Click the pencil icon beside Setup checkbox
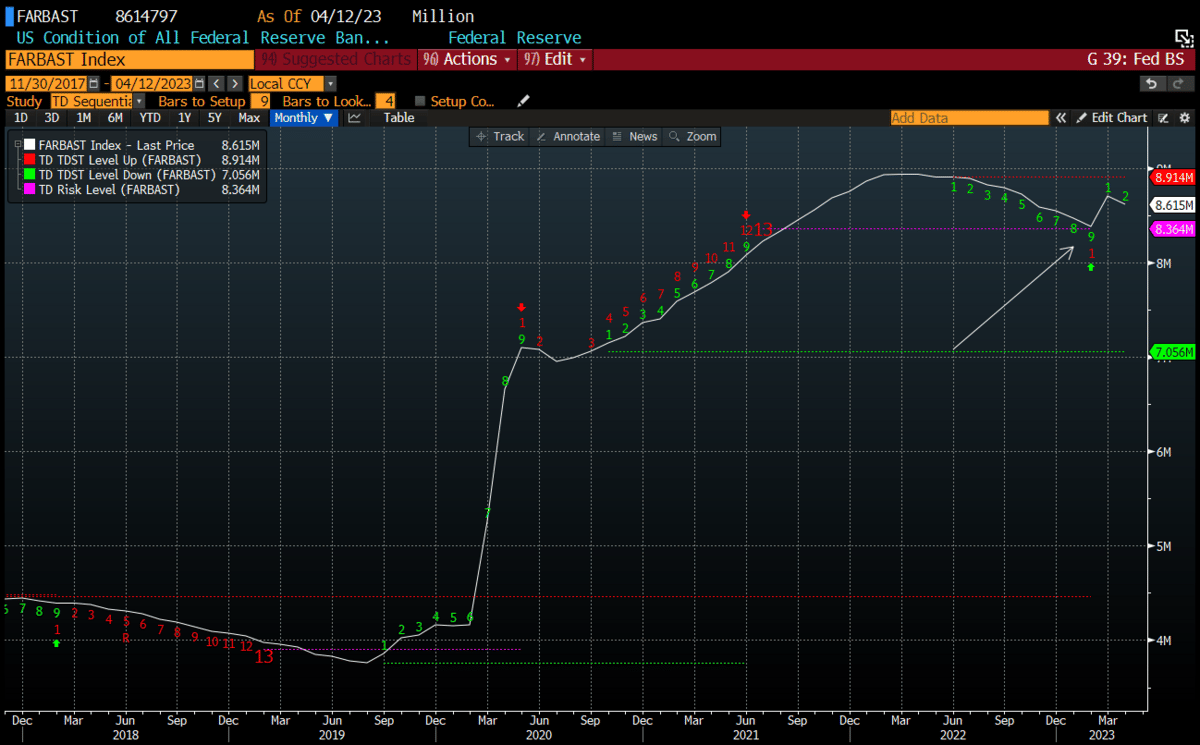The image size is (1200, 745). 522,101
